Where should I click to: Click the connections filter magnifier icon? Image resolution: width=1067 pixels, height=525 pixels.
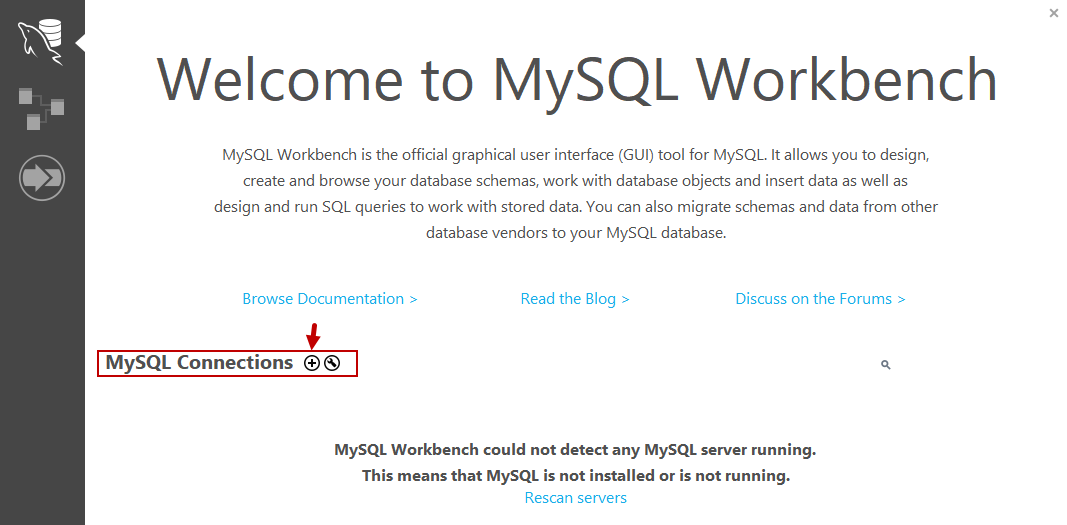click(885, 365)
